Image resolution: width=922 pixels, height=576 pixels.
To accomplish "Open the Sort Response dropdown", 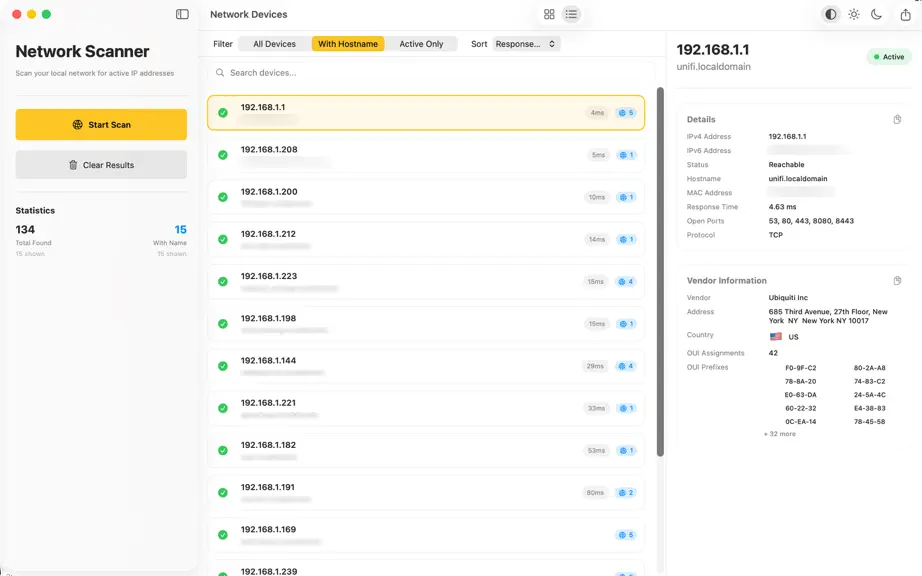I will click(526, 43).
